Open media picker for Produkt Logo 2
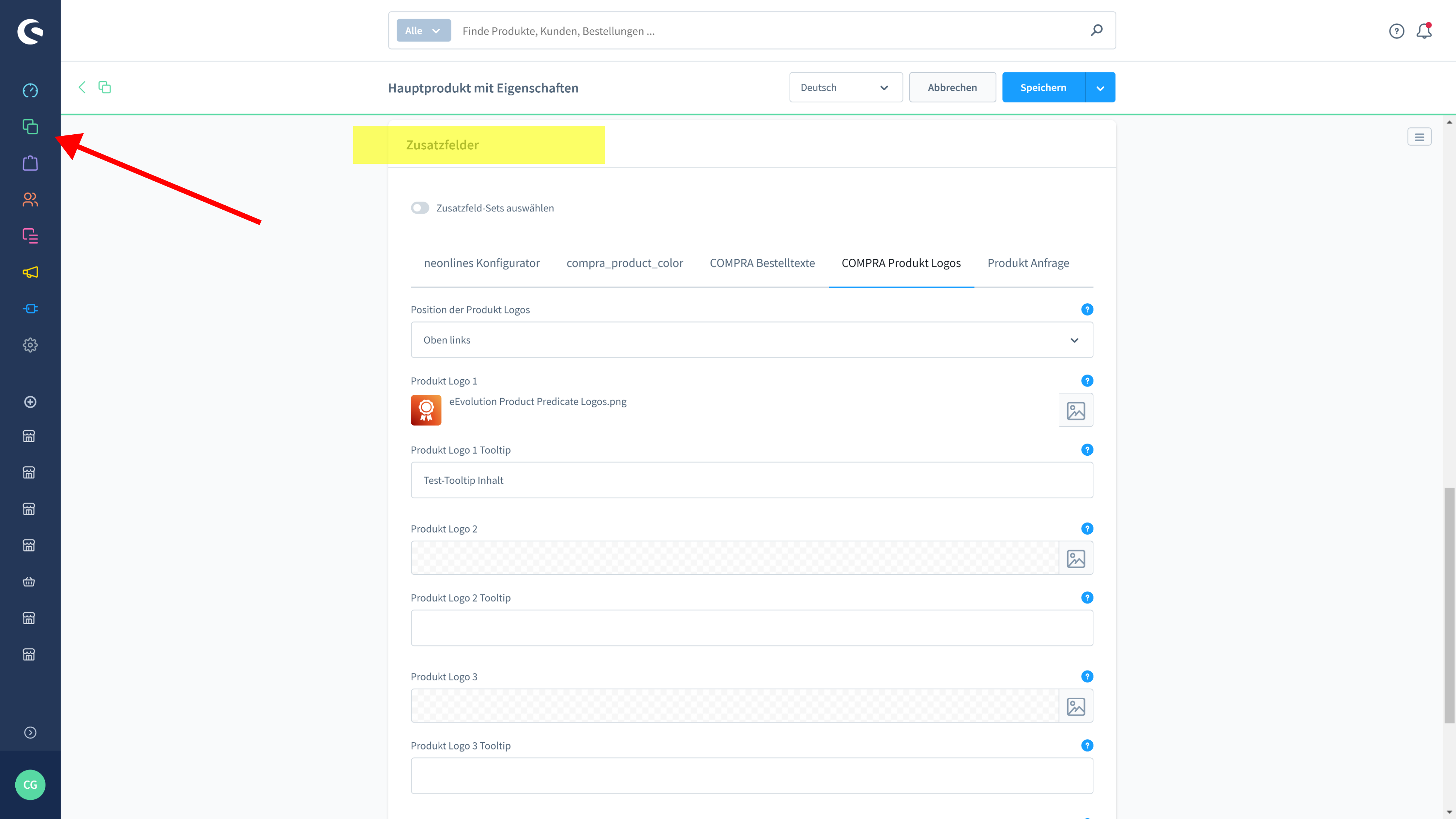Viewport: 1456px width, 819px height. pos(1076,558)
